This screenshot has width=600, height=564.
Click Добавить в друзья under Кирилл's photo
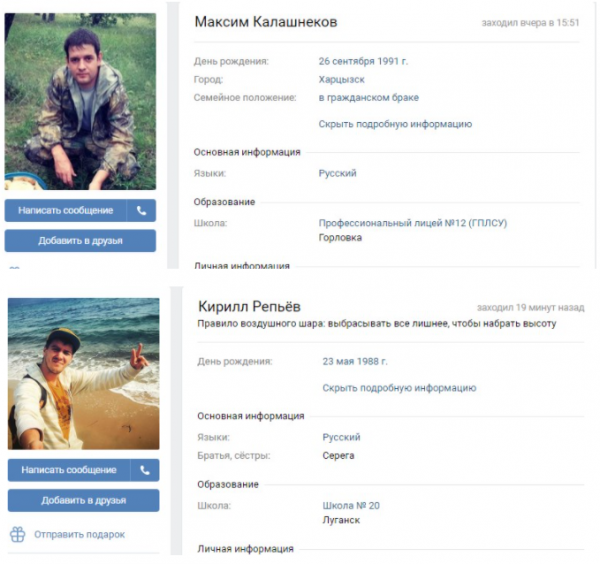pos(83,500)
